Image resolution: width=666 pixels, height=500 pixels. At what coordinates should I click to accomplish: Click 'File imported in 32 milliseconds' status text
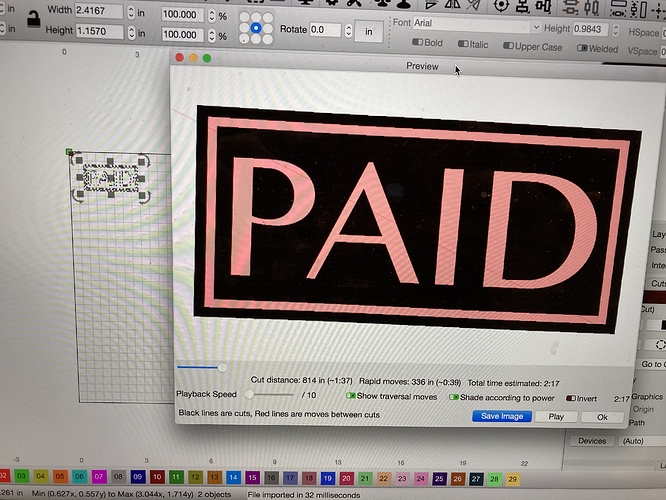(x=304, y=495)
